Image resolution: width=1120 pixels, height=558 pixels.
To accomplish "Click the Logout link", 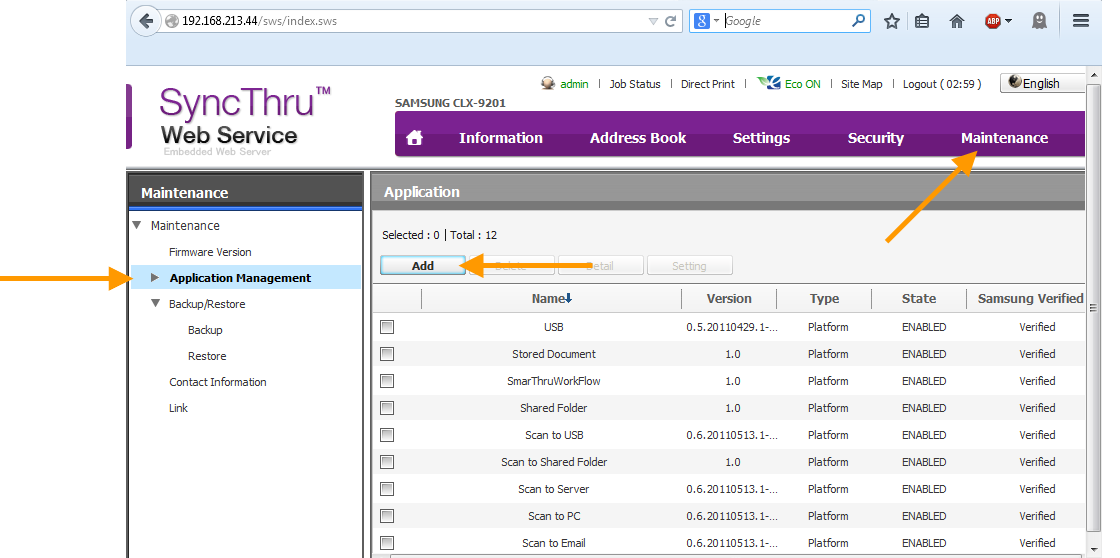I will (942, 84).
